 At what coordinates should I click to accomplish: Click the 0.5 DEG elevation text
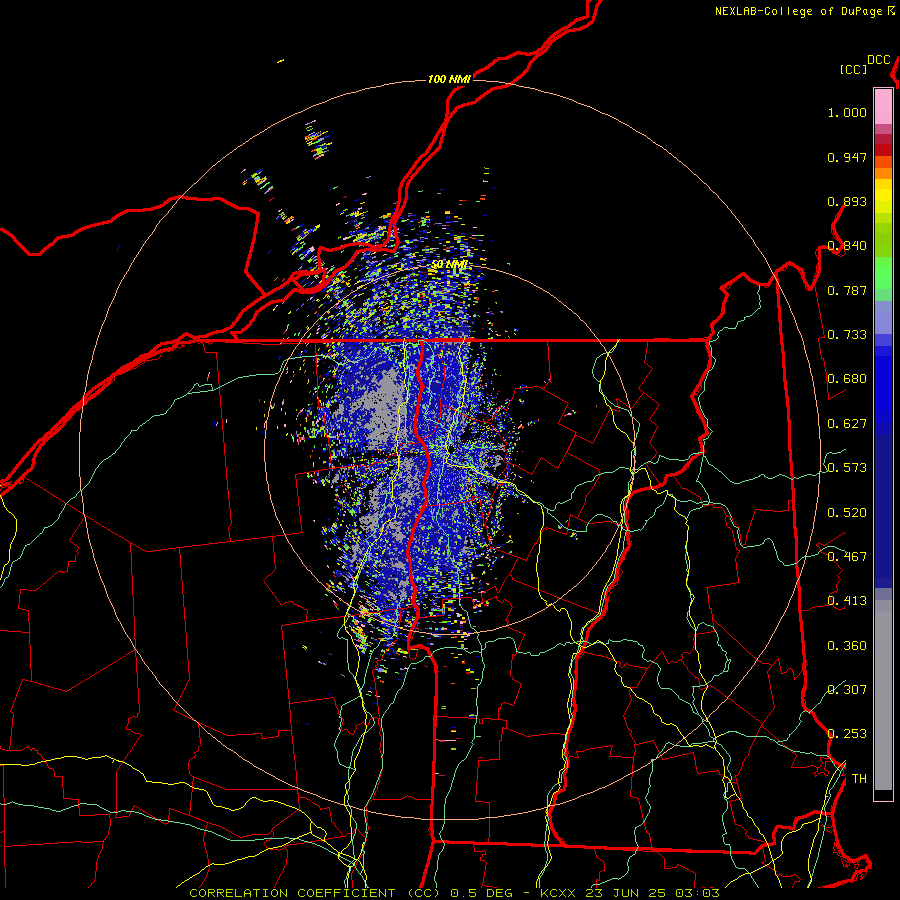pyautogui.click(x=481, y=893)
